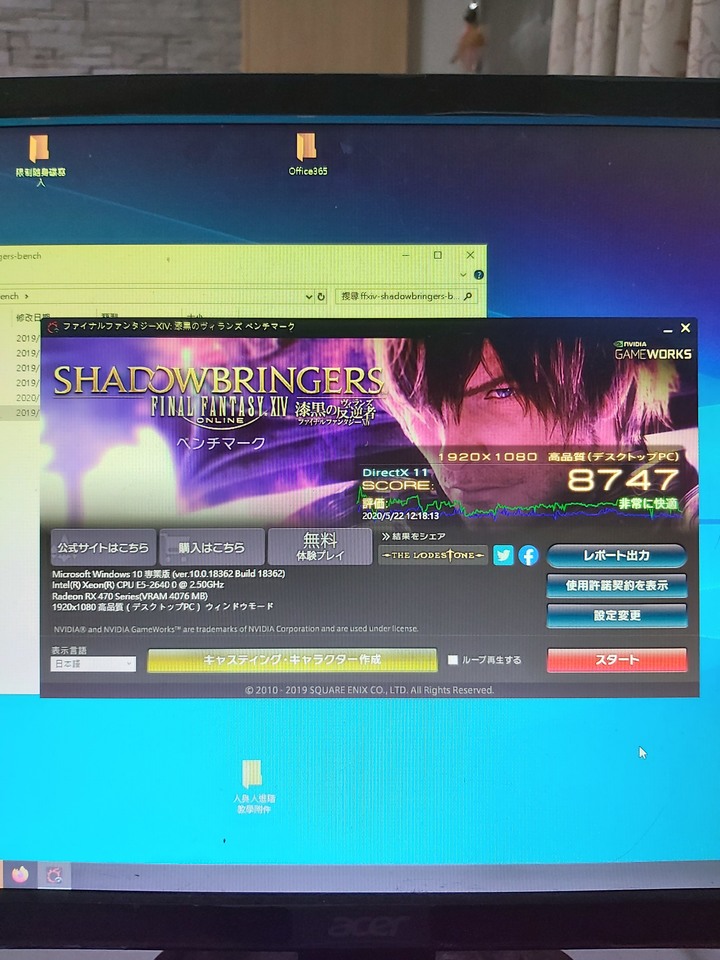Select the FFXIV benchmark taskbar icon
Image resolution: width=720 pixels, height=960 pixels.
point(54,875)
